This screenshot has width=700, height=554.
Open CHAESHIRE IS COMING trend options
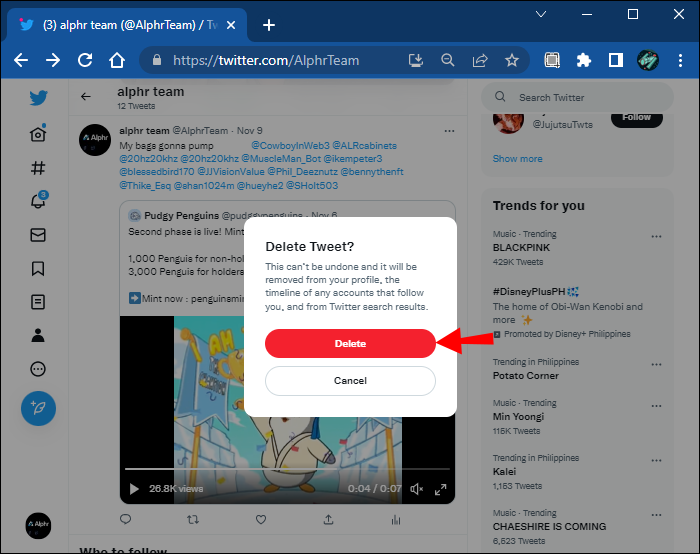656,515
